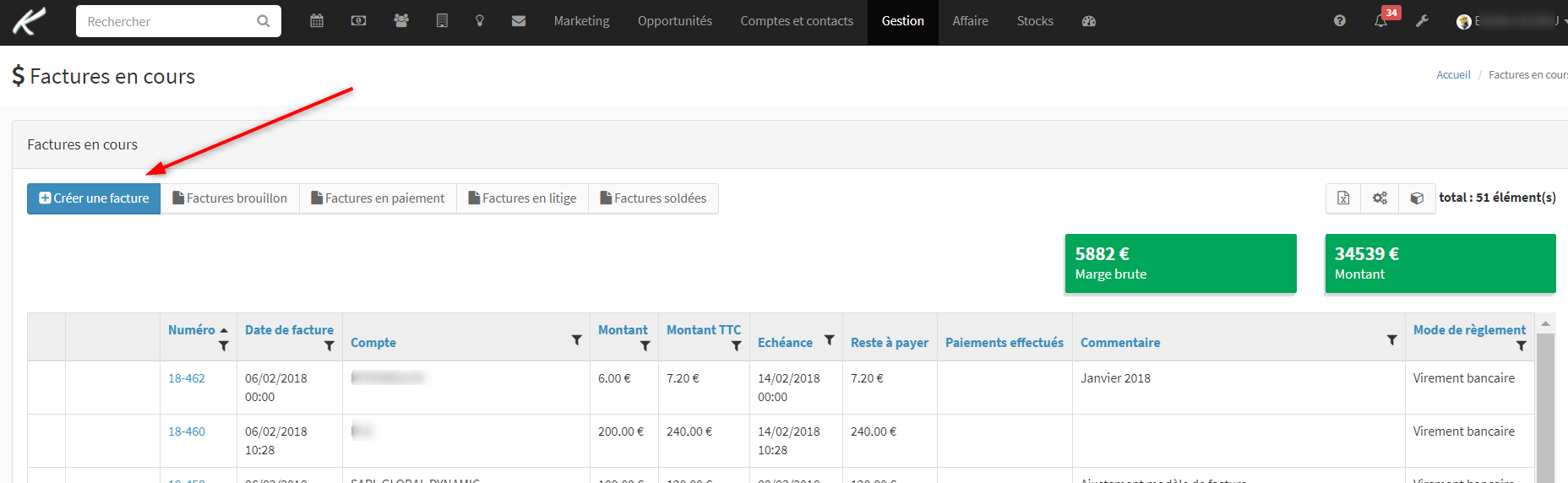Filter the Date de facture column
1568x483 pixels.
click(329, 346)
